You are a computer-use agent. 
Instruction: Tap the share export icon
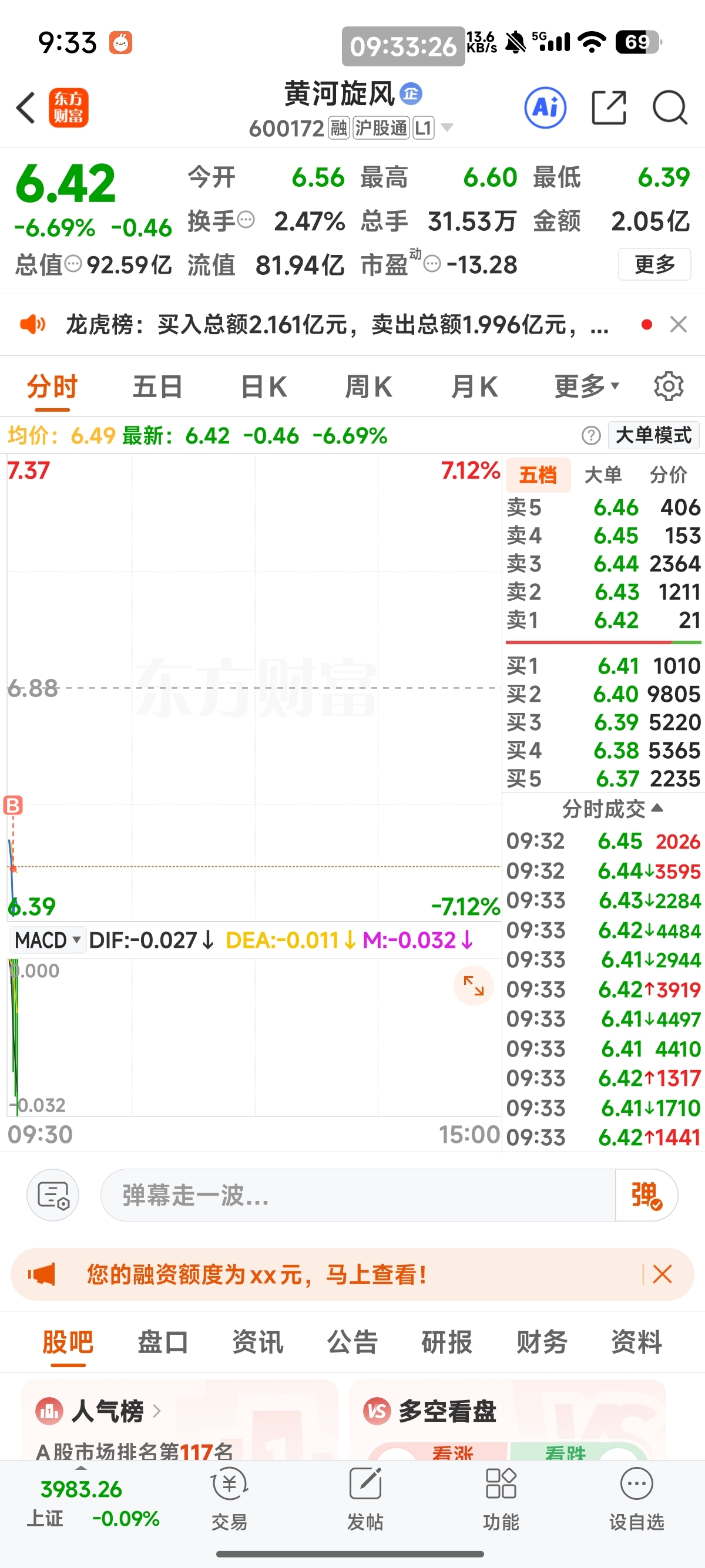coord(609,107)
